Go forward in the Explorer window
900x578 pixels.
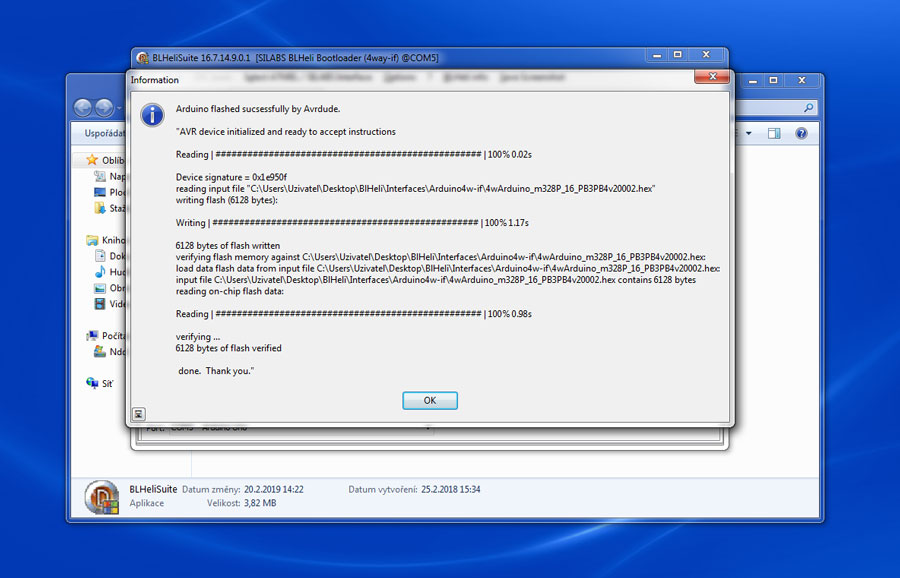click(104, 107)
